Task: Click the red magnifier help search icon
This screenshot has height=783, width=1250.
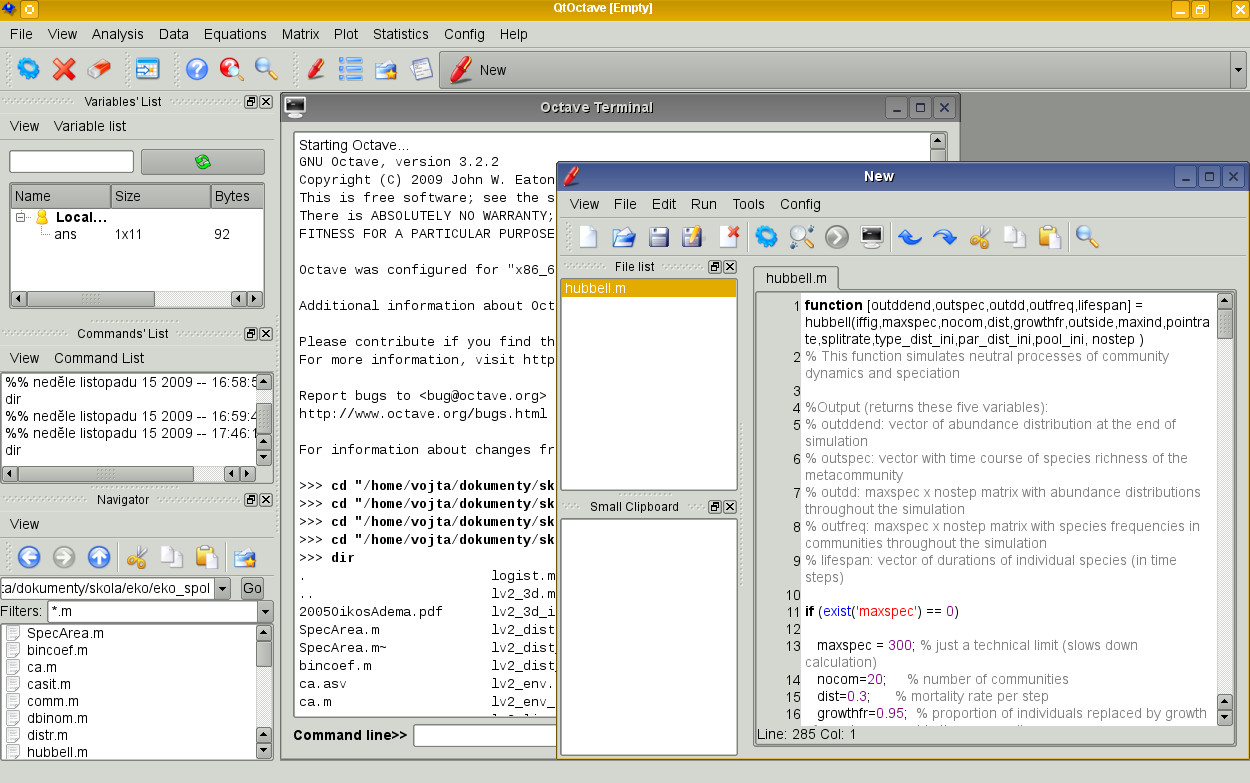Action: coord(231,69)
